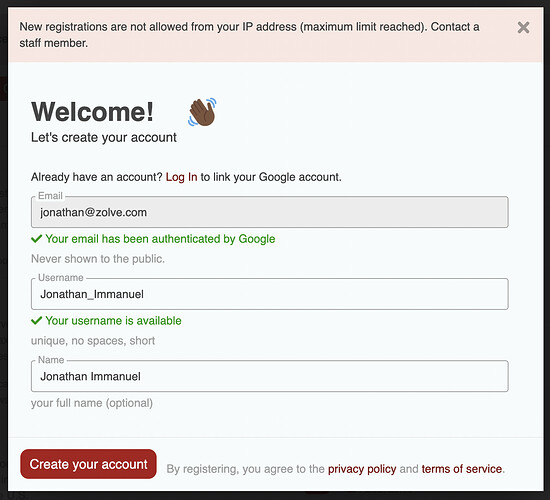Click the green checkmark before email authenticated message
Image resolution: width=550 pixels, height=500 pixels.
point(36,239)
